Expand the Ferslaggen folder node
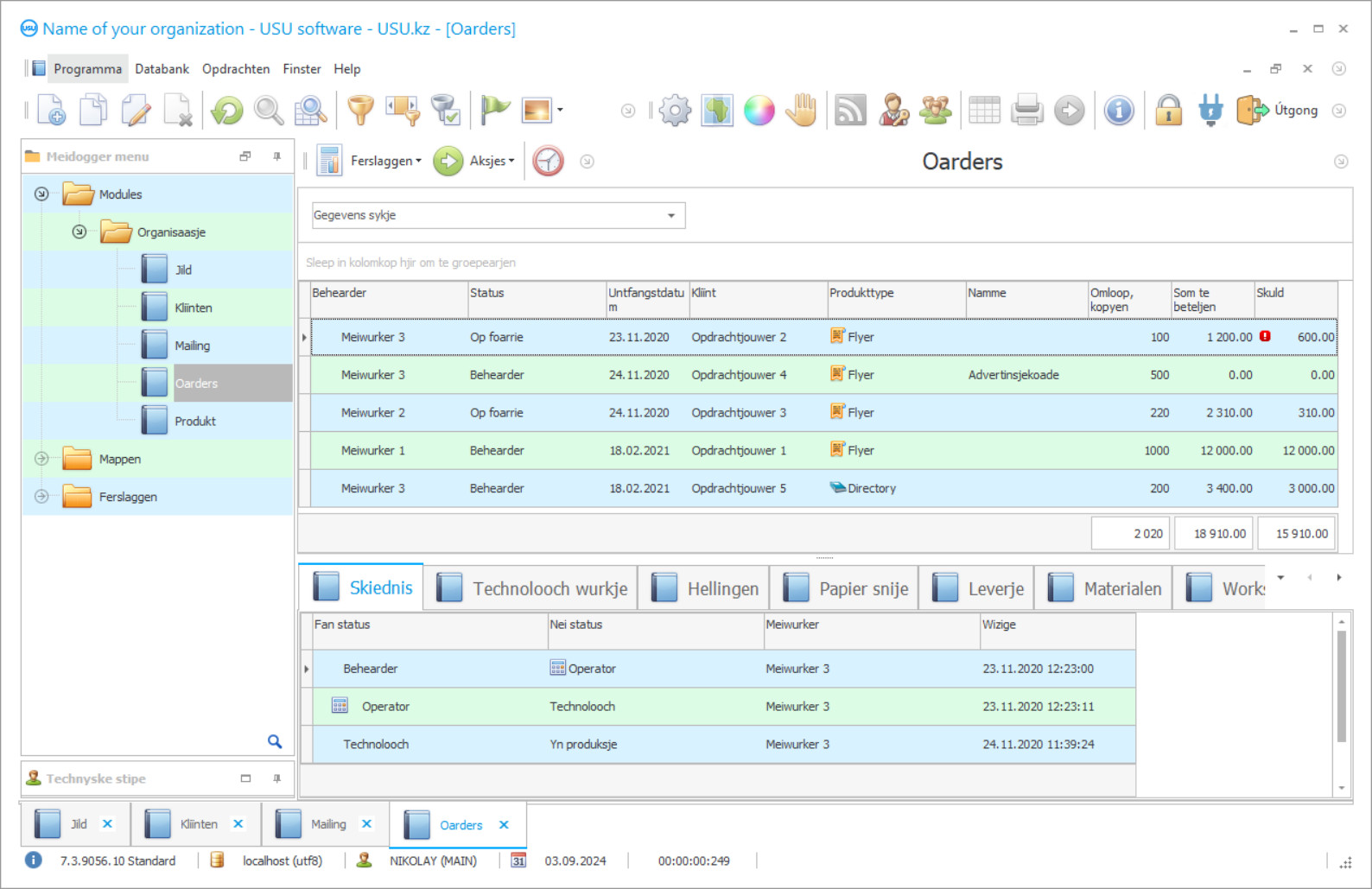 point(41,497)
